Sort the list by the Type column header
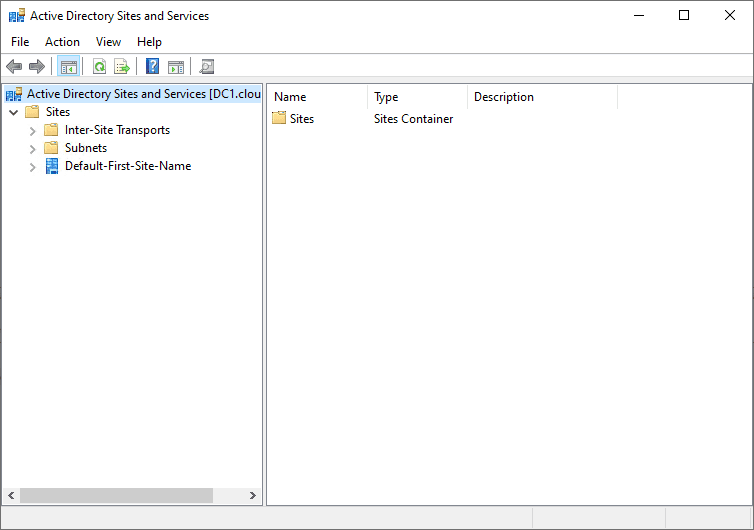The height and width of the screenshot is (530, 754). (417, 97)
